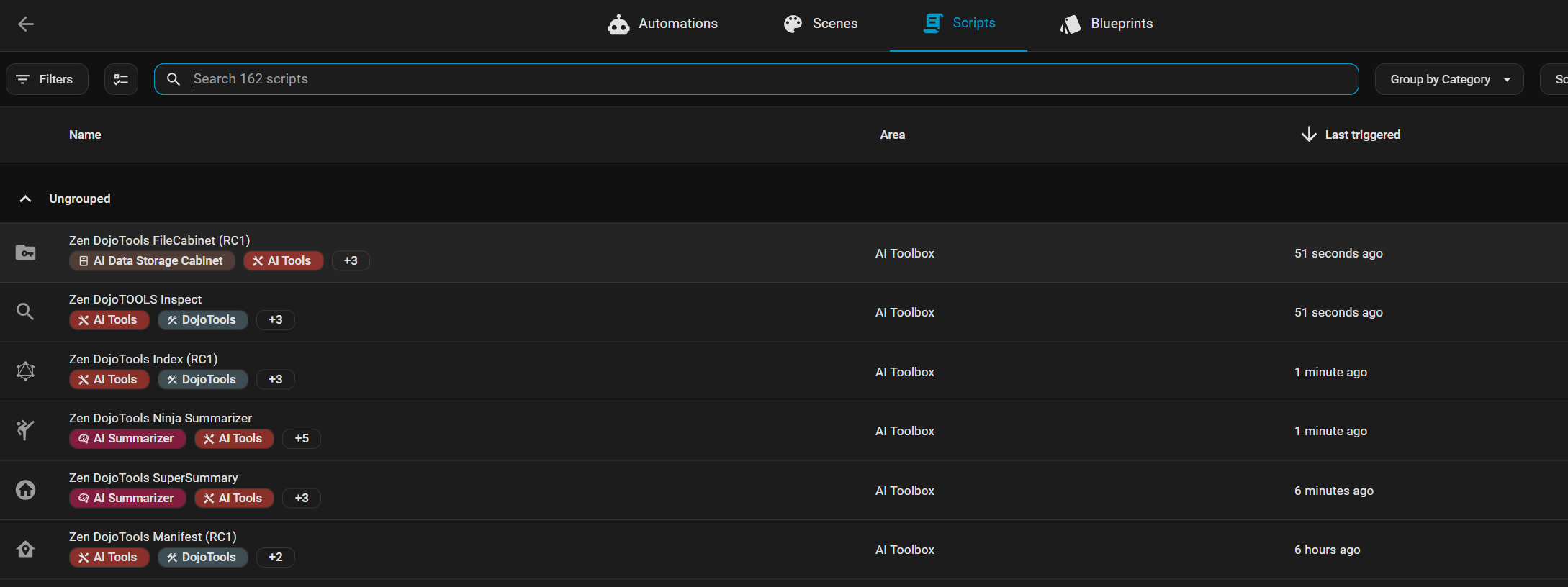The height and width of the screenshot is (587, 1568).
Task: Click DojoTools label on Inspect row
Action: click(203, 319)
